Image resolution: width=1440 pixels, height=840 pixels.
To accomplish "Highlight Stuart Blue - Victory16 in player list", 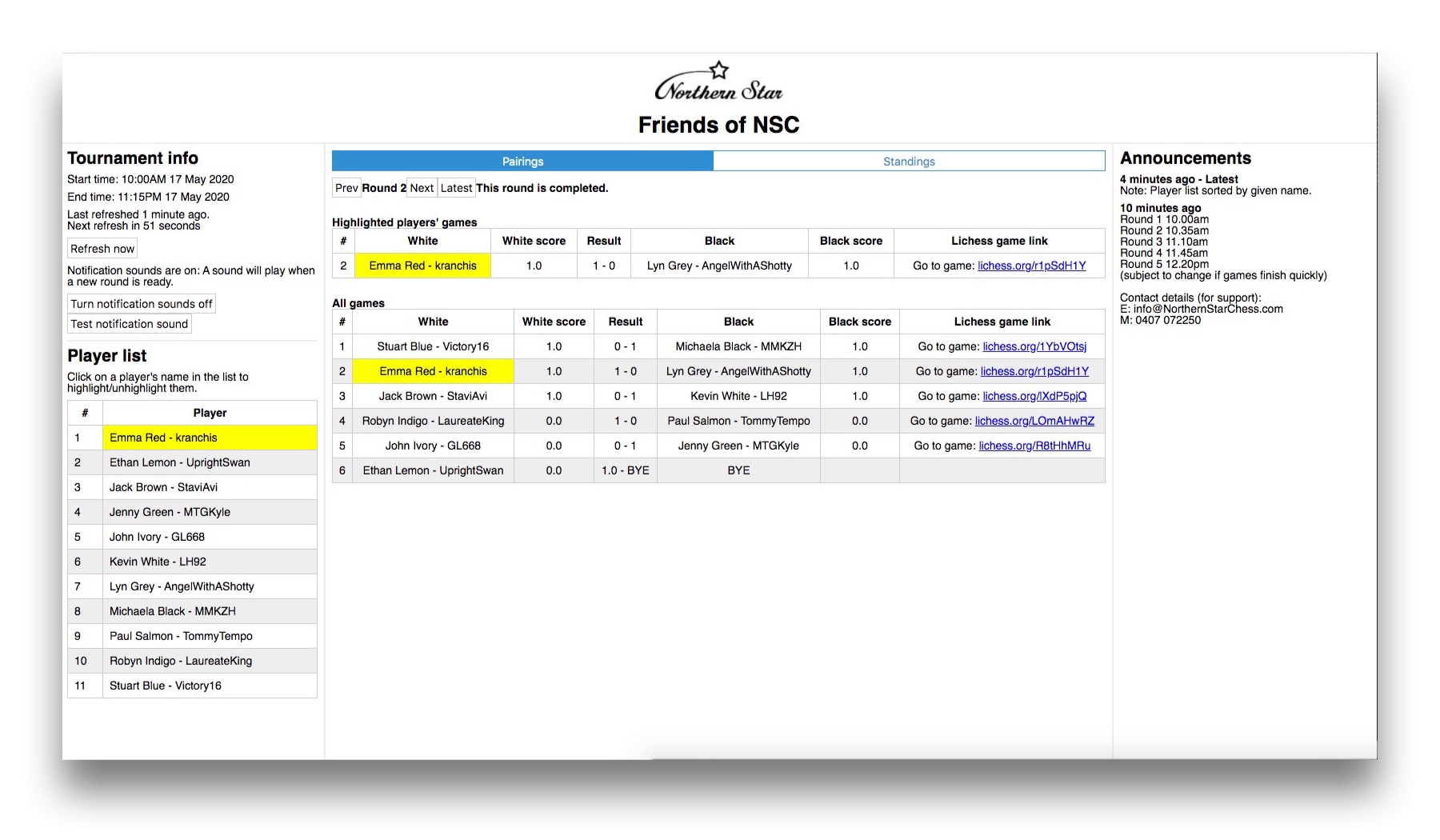I will click(x=210, y=686).
